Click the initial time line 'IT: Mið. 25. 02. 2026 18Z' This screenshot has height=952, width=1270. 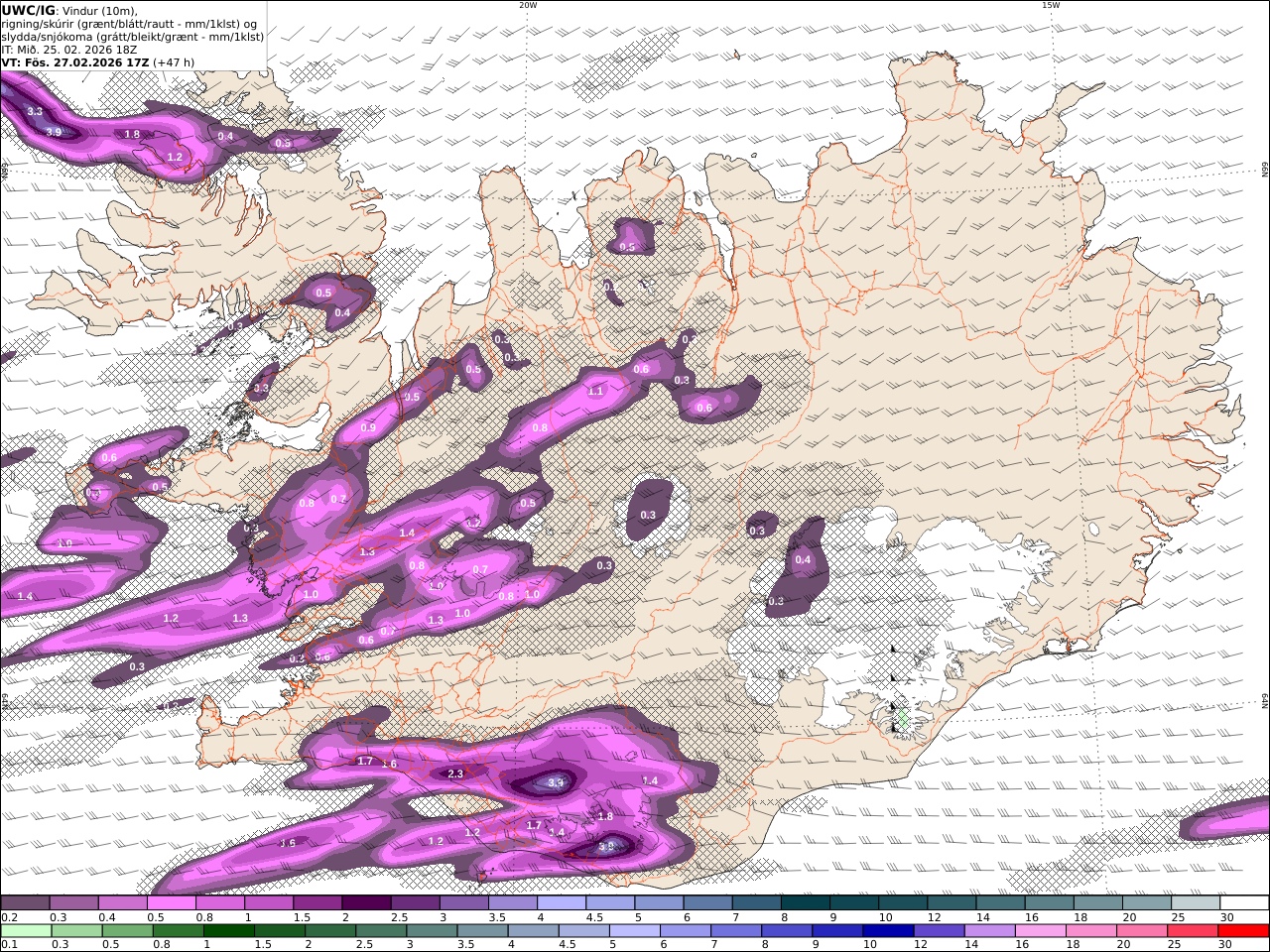pos(68,49)
